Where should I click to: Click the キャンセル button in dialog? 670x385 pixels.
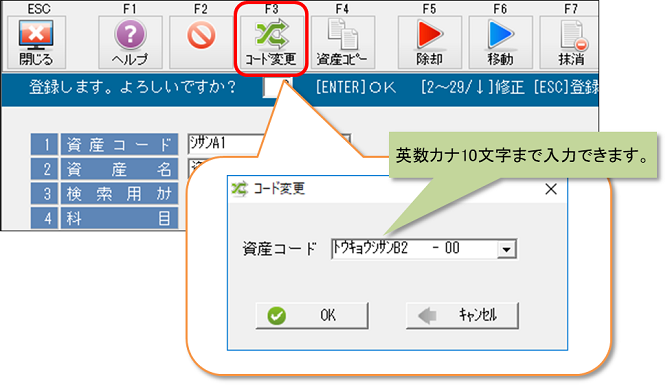pyautogui.click(x=462, y=316)
